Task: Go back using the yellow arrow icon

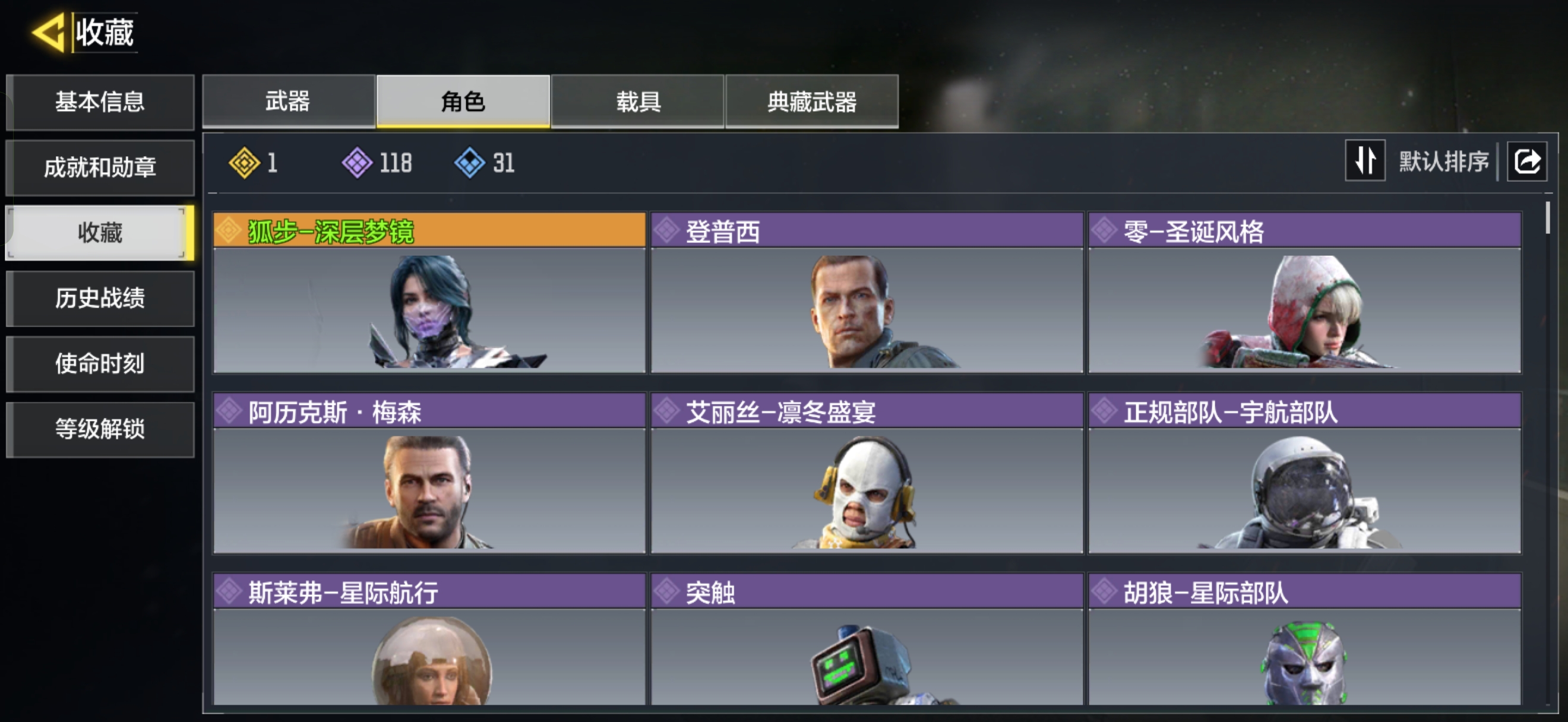Action: point(48,32)
